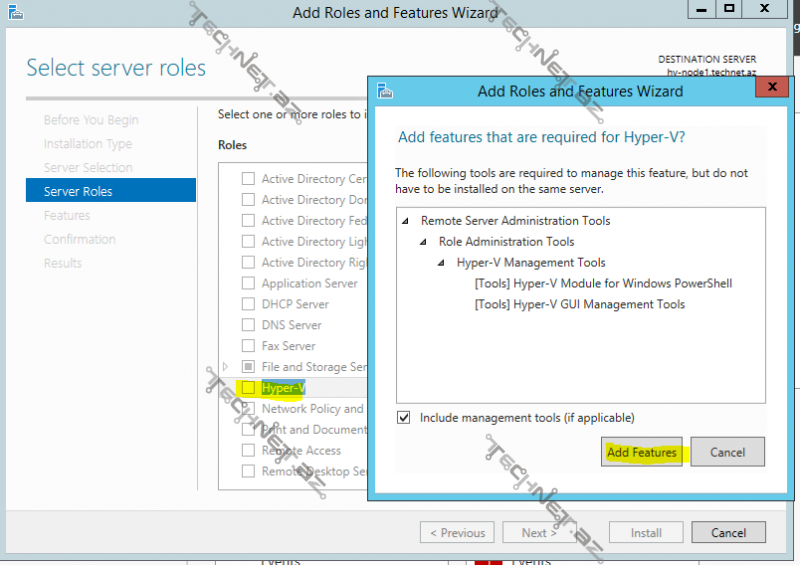The width and height of the screenshot is (800, 565).
Task: Check the Application Server role
Action: point(248,283)
